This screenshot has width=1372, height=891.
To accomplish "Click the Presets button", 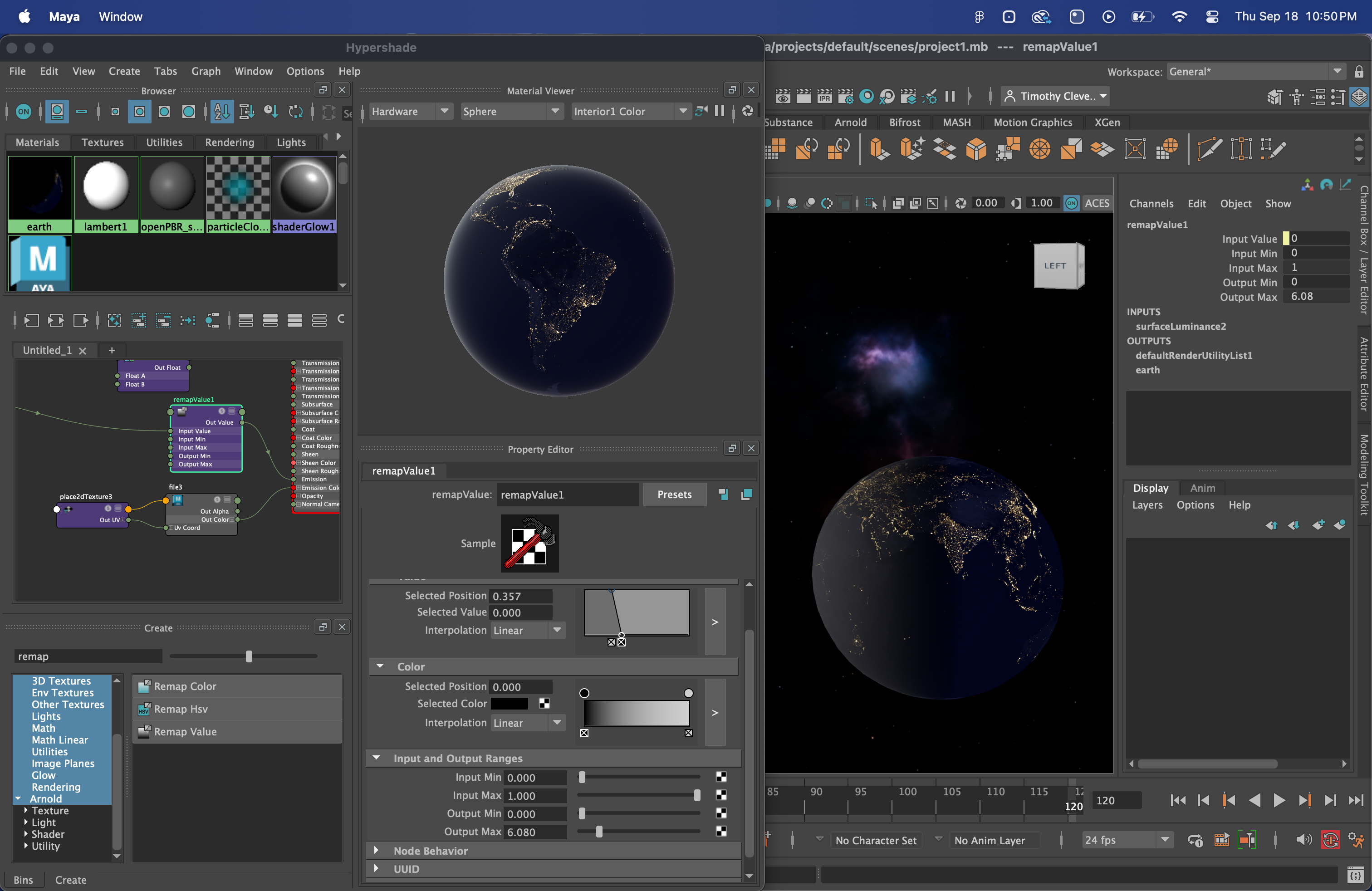I will [674, 494].
